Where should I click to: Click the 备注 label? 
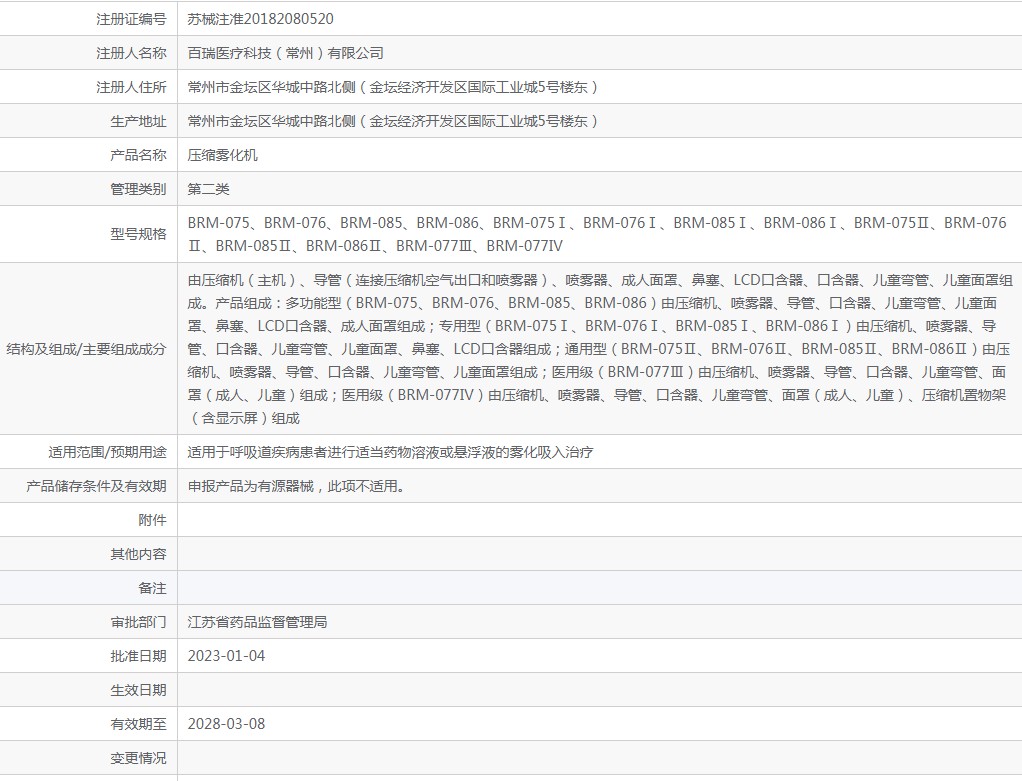[152, 587]
